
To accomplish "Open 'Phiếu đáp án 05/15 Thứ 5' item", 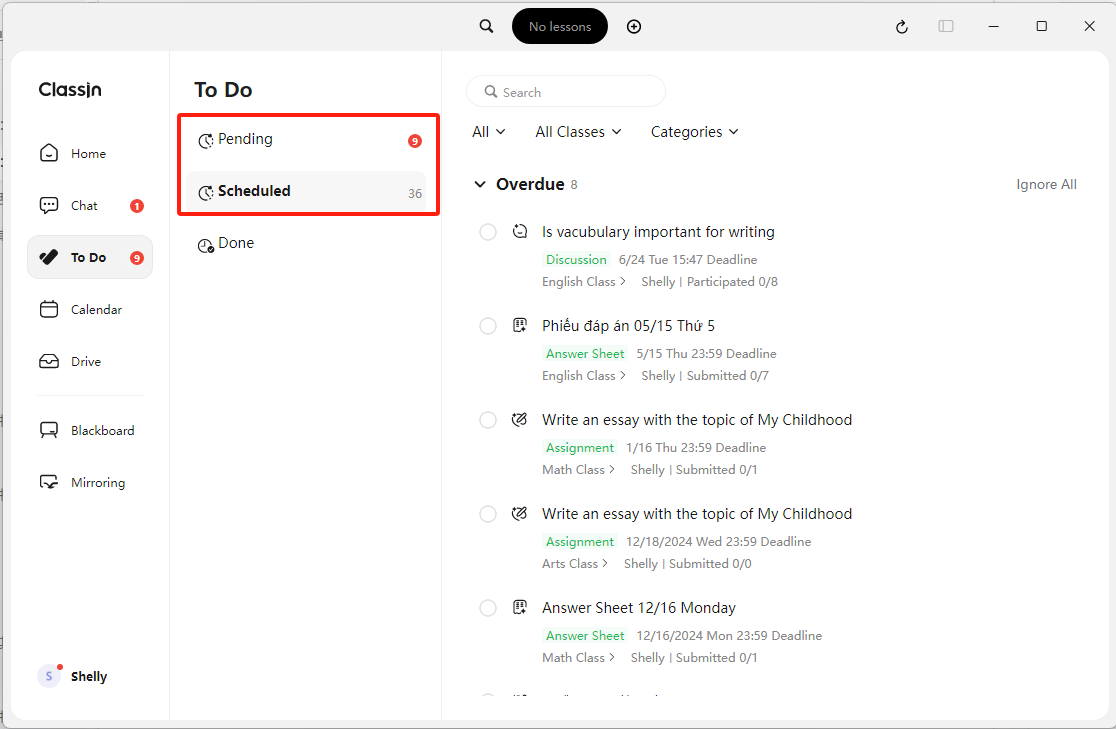I will (628, 325).
